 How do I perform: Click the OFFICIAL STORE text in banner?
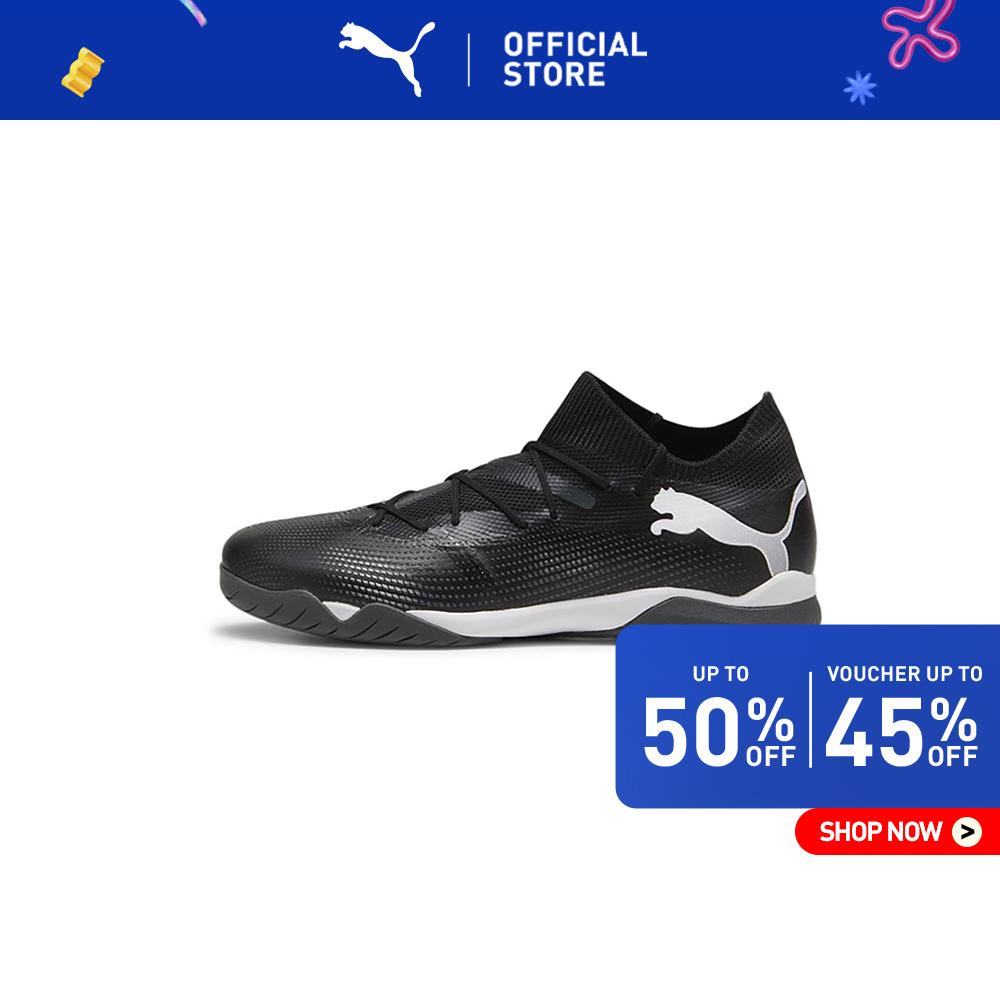[575, 59]
